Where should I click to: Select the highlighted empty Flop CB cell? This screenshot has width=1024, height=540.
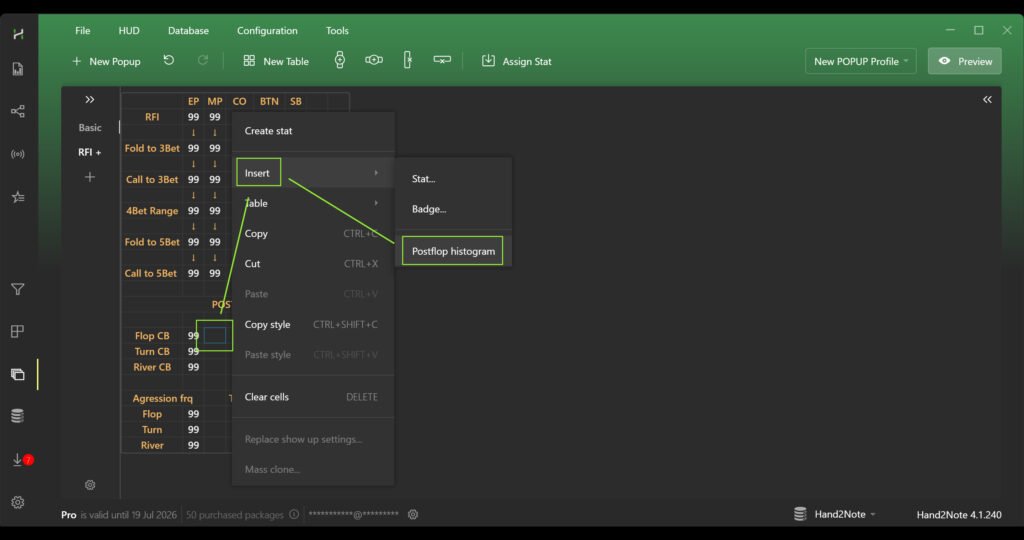215,336
